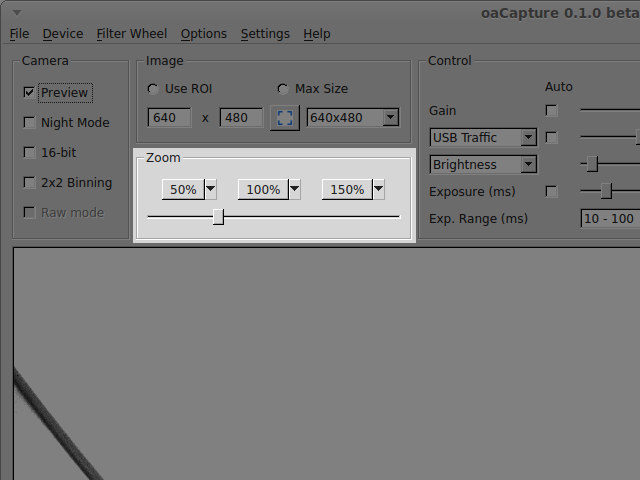Click the ROI height field 480
The image size is (640, 480).
tap(241, 118)
